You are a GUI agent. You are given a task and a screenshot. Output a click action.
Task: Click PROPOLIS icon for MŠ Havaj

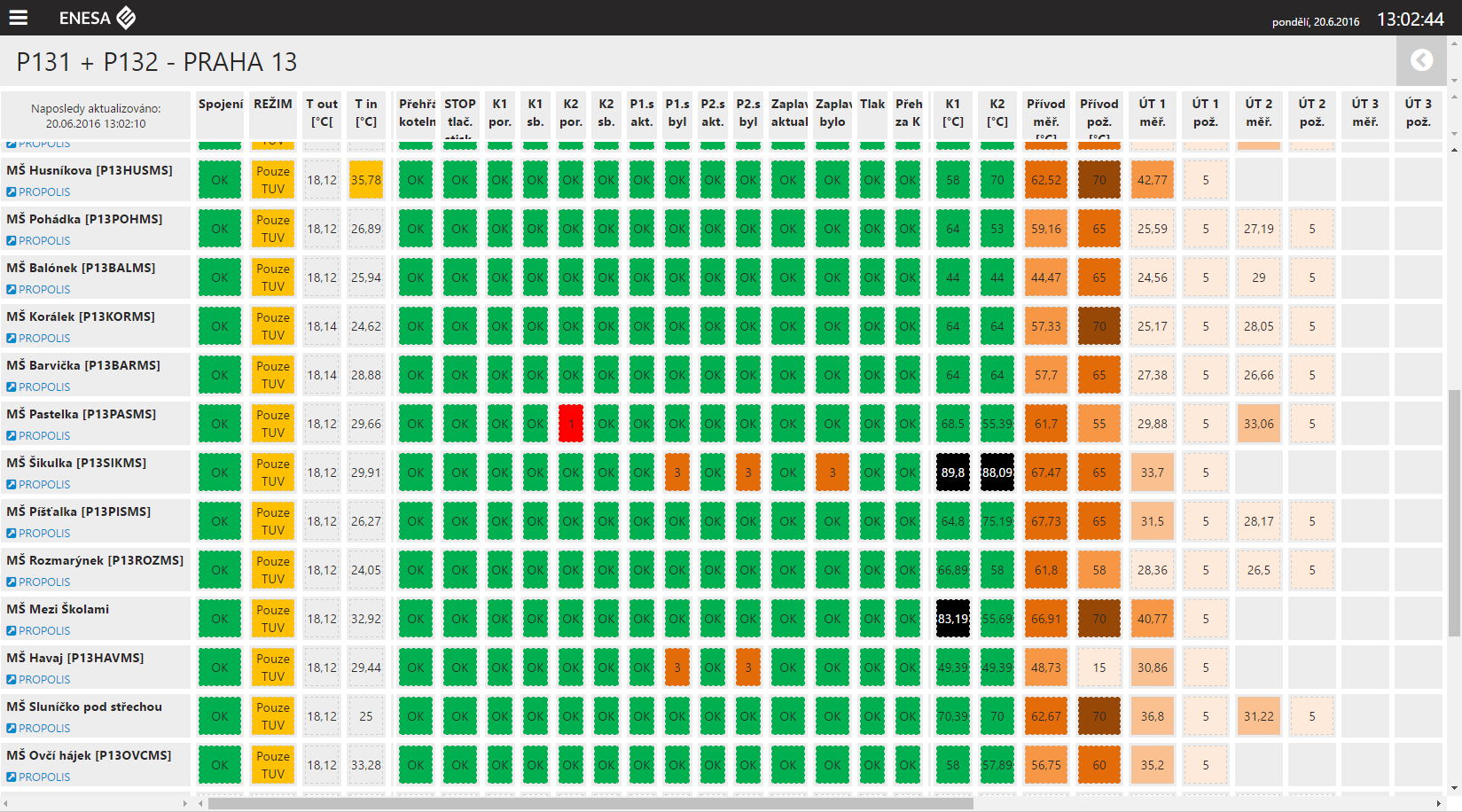click(x=12, y=679)
